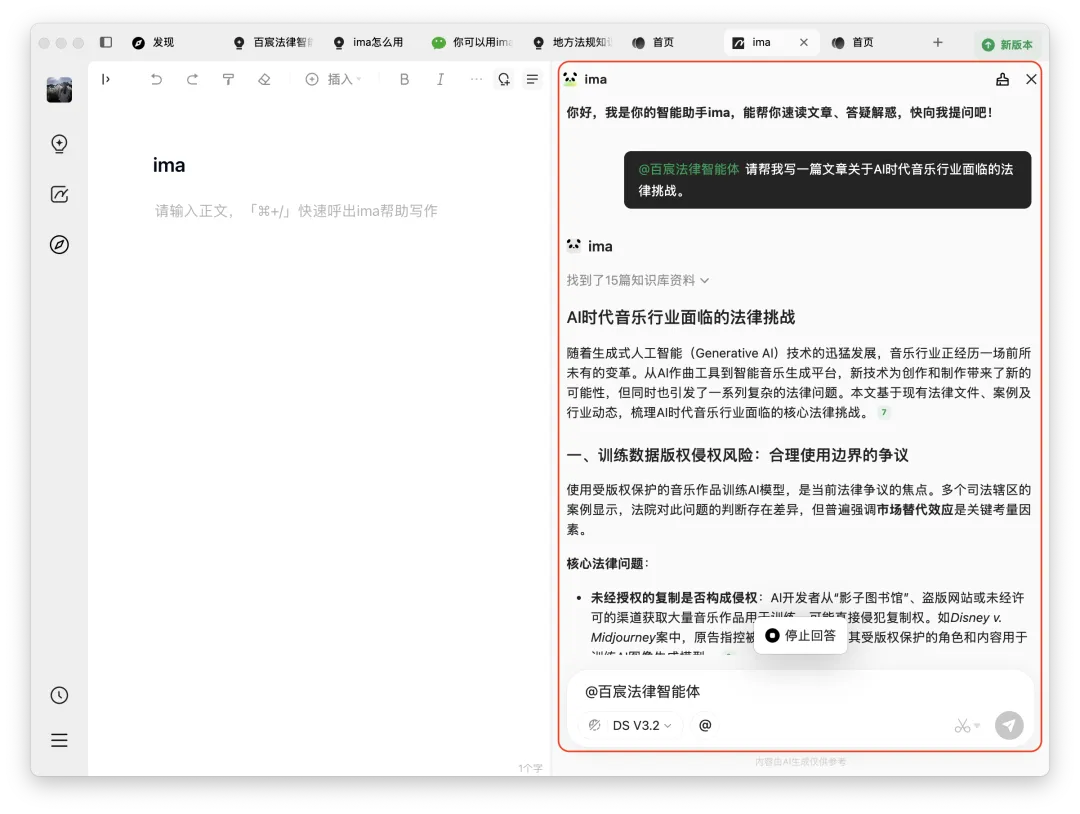Open the first 首页 tab
The height and width of the screenshot is (814, 1080).
click(x=654, y=43)
